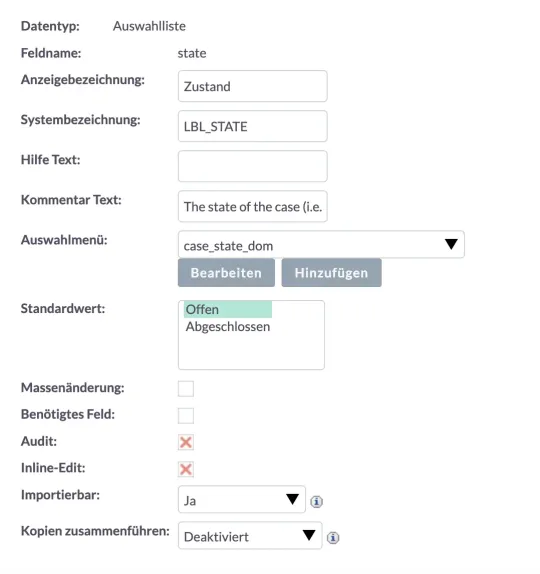Open the case_state_dom Auswahlmenü dropdown
Image resolution: width=540 pixels, height=574 pixels.
(x=321, y=245)
